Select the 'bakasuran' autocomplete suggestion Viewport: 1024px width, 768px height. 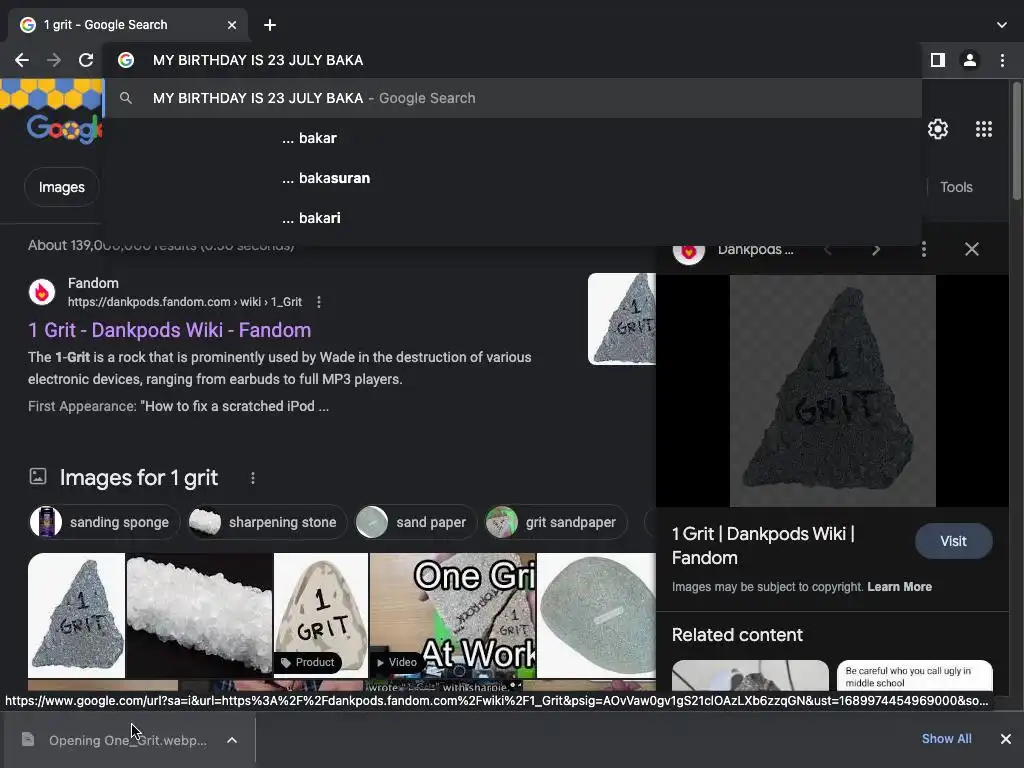pos(512,178)
